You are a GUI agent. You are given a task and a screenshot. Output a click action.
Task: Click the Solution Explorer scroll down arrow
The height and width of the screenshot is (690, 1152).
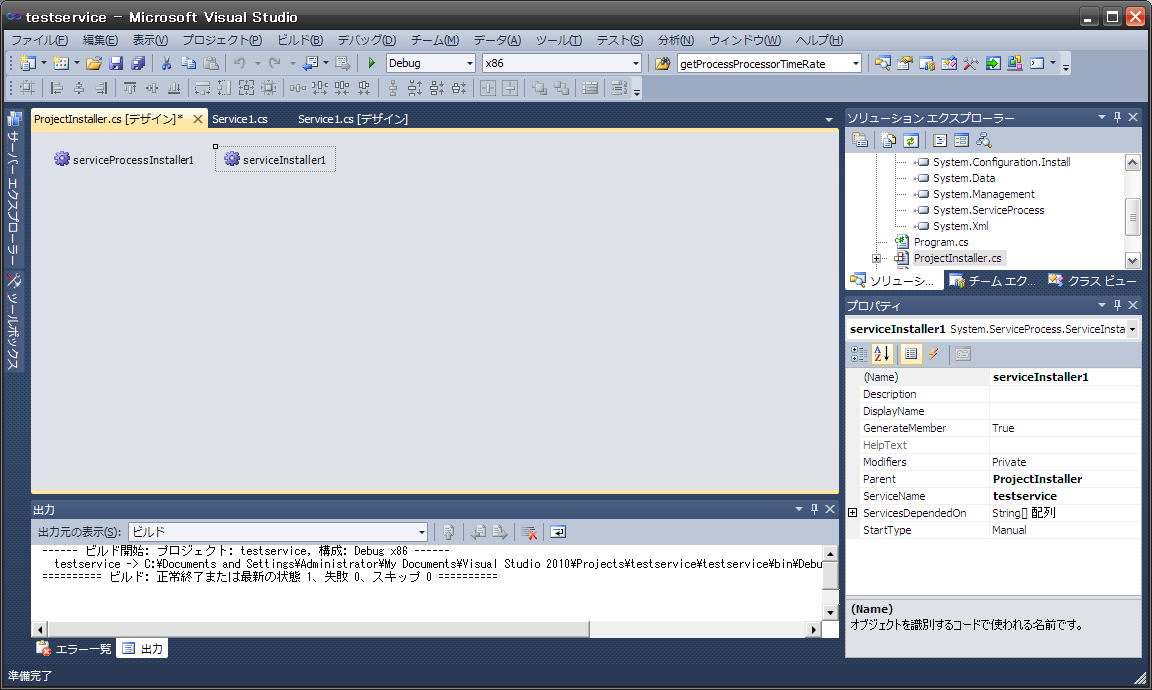pyautogui.click(x=1132, y=260)
